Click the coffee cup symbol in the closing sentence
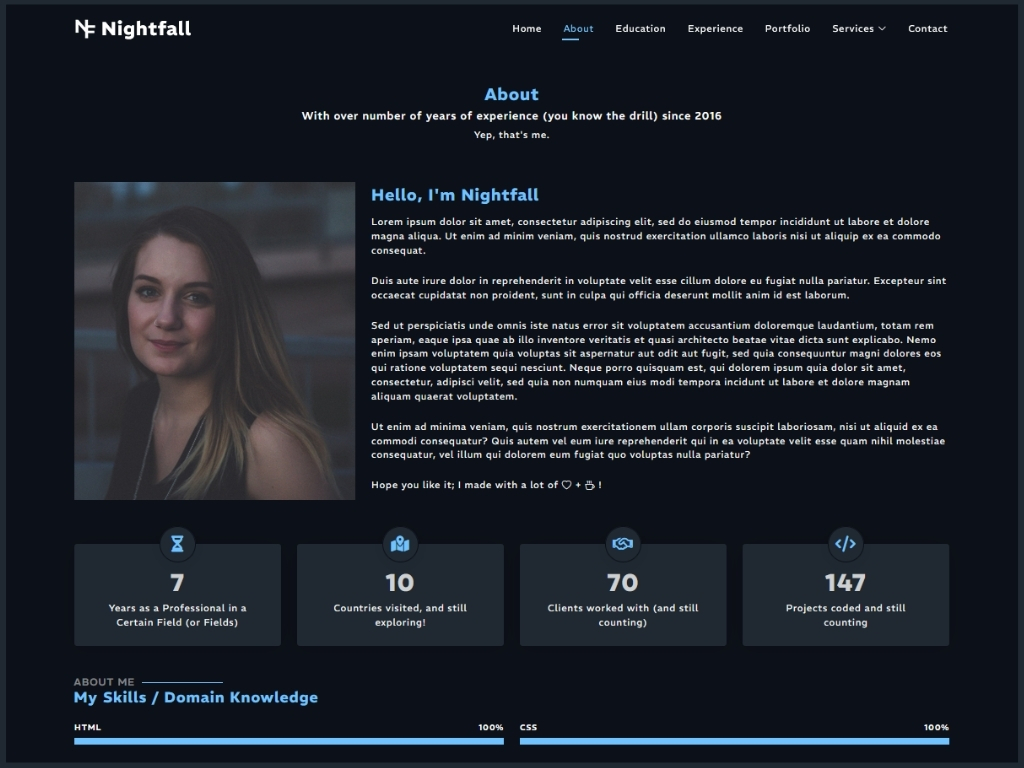The image size is (1024, 768). click(590, 484)
